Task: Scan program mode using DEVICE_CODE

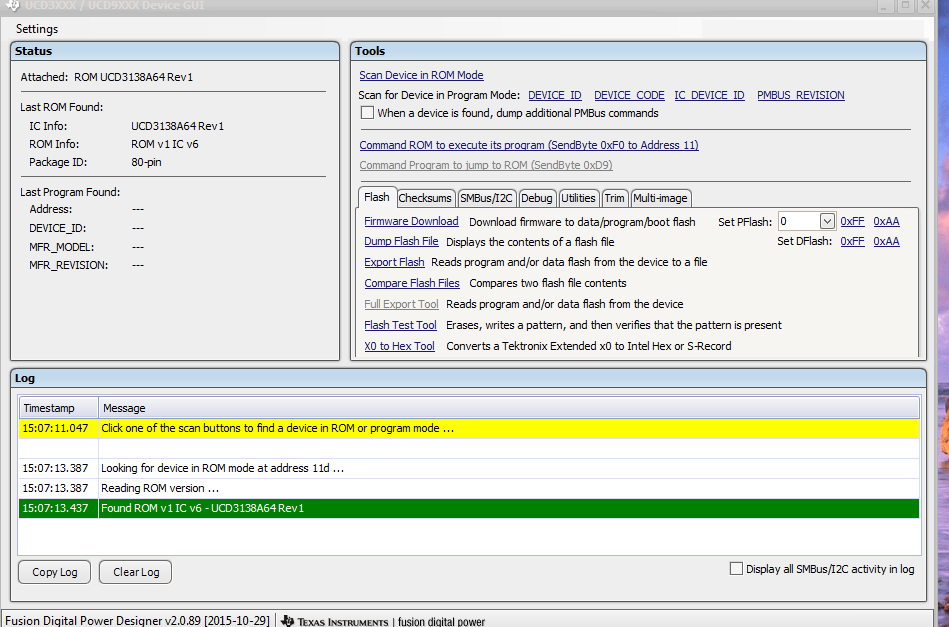Action: (x=629, y=95)
